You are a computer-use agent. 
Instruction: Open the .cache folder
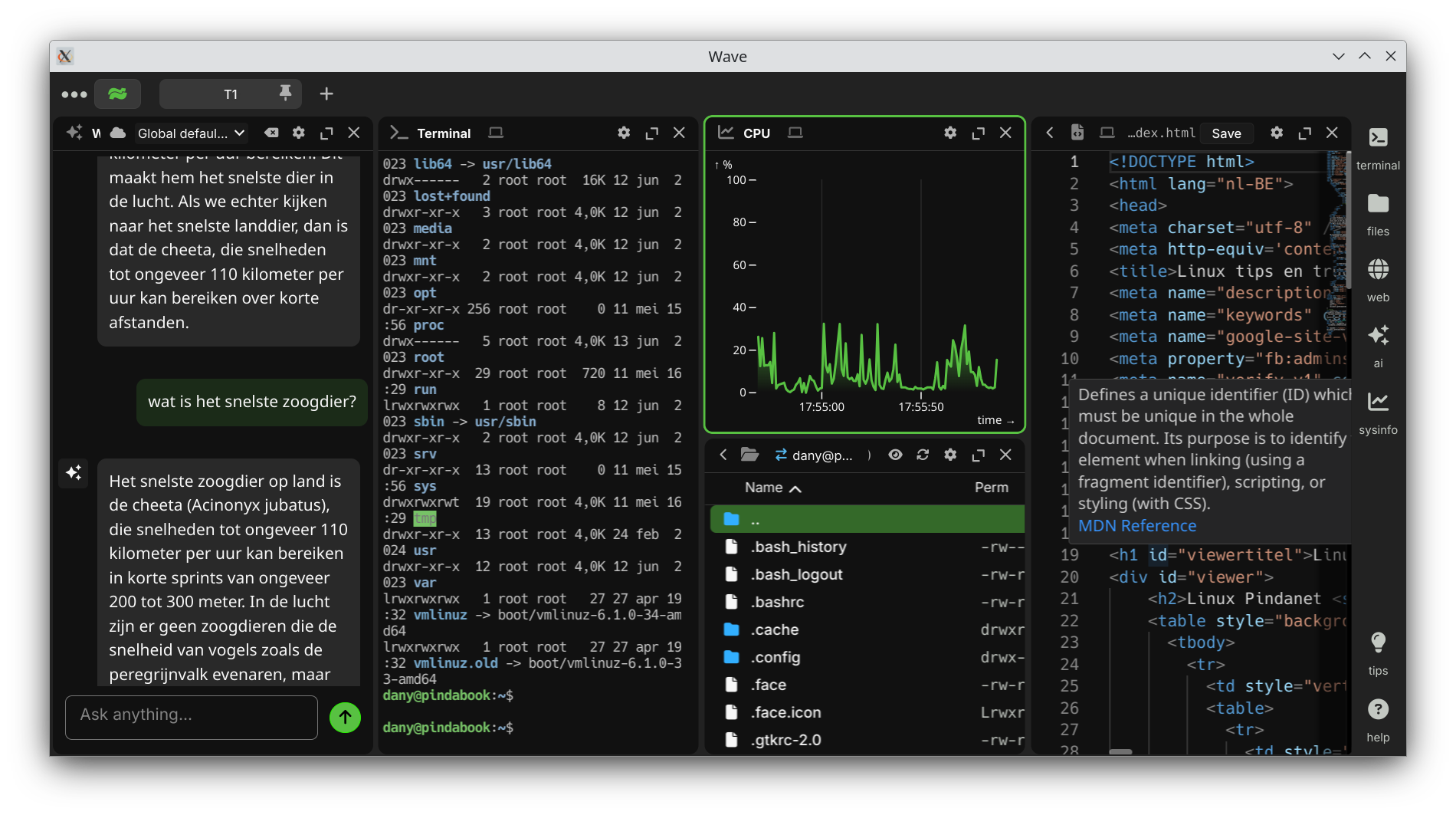click(867, 629)
